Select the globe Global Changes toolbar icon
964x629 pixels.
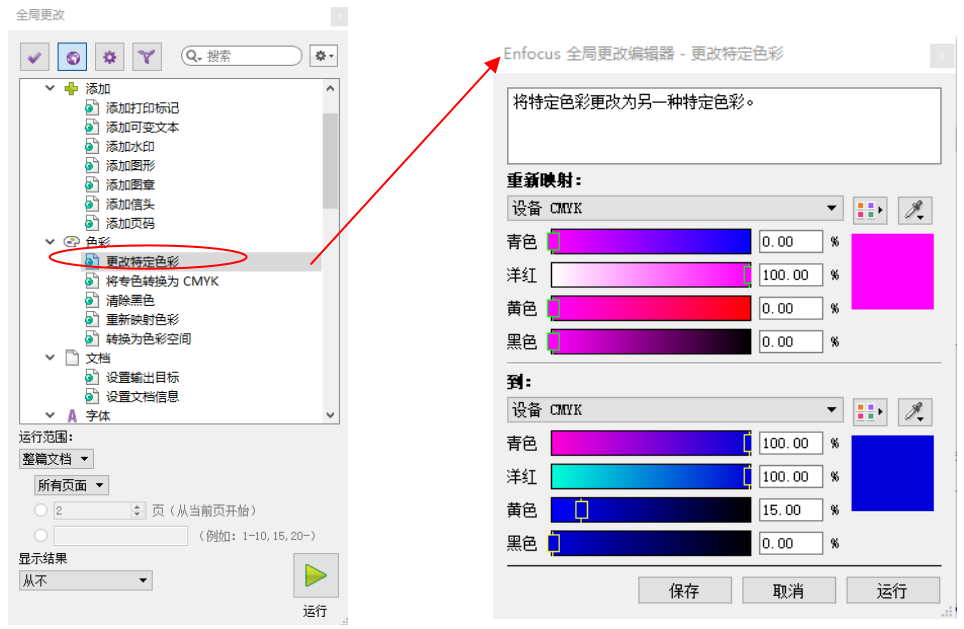[71, 58]
